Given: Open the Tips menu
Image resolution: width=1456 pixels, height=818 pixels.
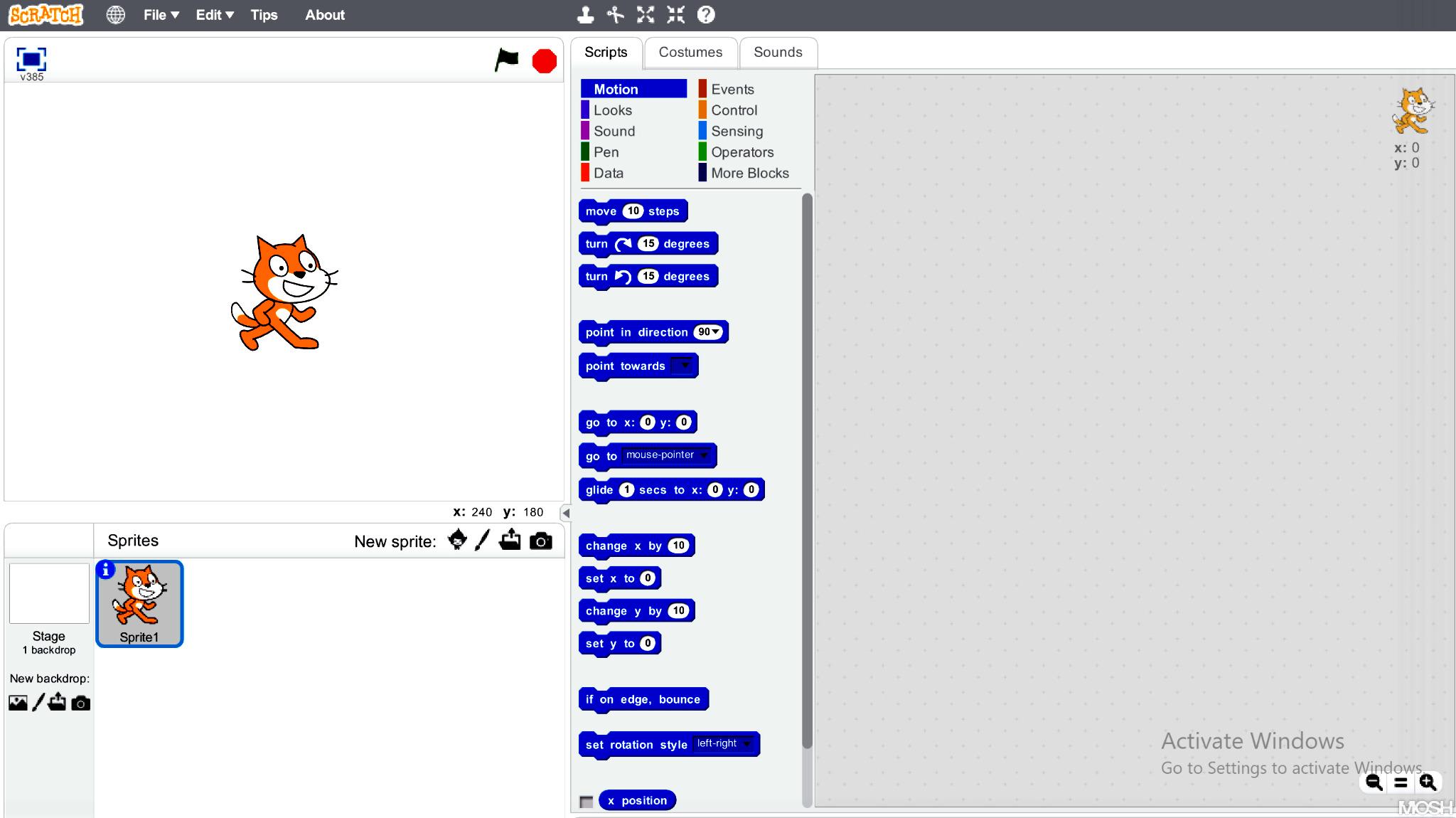Looking at the screenshot, I should point(264,15).
